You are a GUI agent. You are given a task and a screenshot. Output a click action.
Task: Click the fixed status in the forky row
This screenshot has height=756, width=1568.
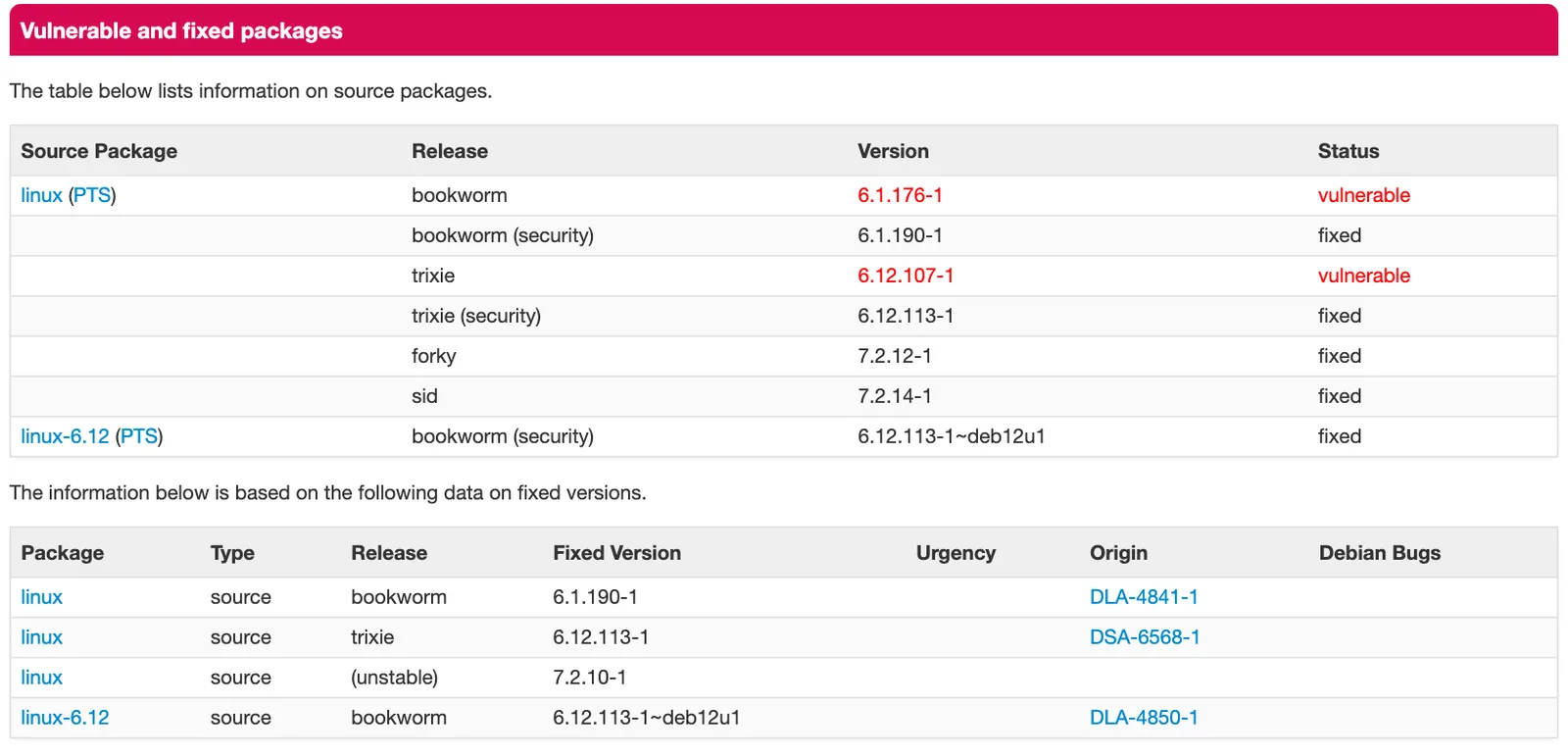coord(1339,356)
